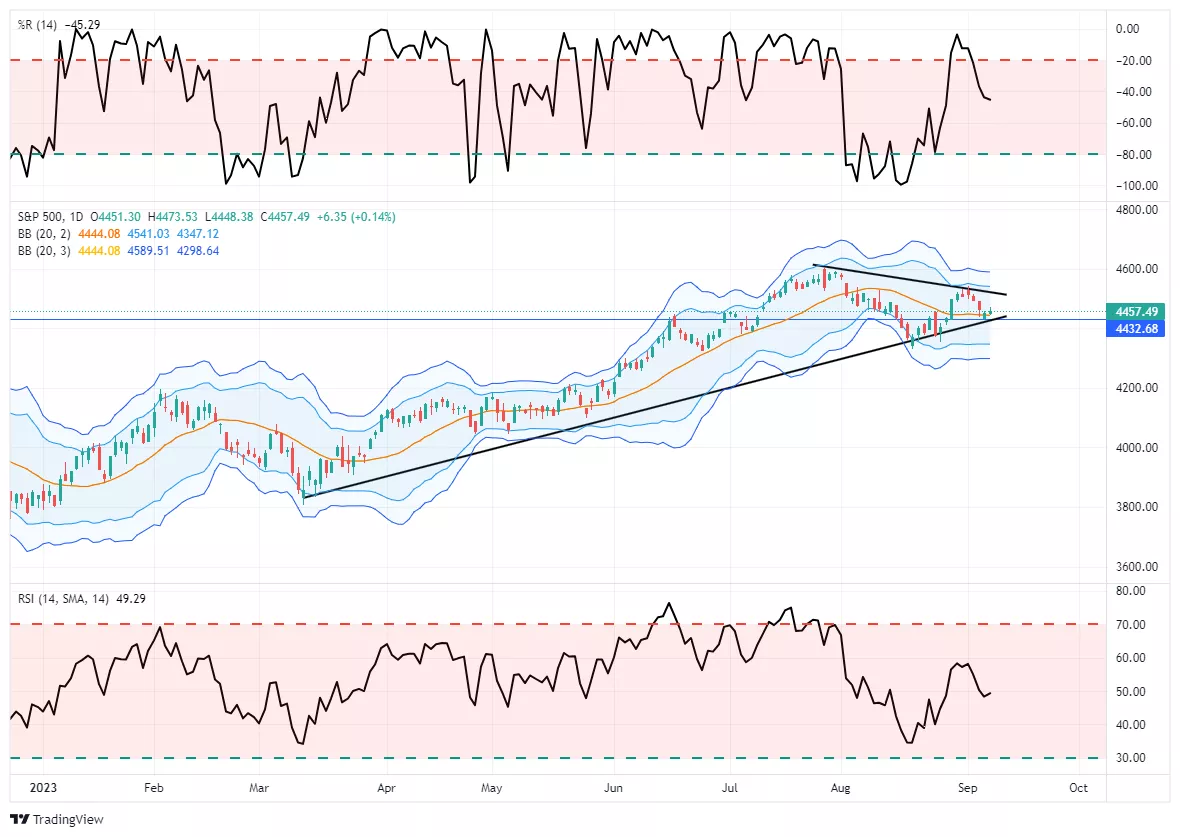Image resolution: width=1180 pixels, height=837 pixels.
Task: Select the open price O4451.30
Action: tap(114, 217)
